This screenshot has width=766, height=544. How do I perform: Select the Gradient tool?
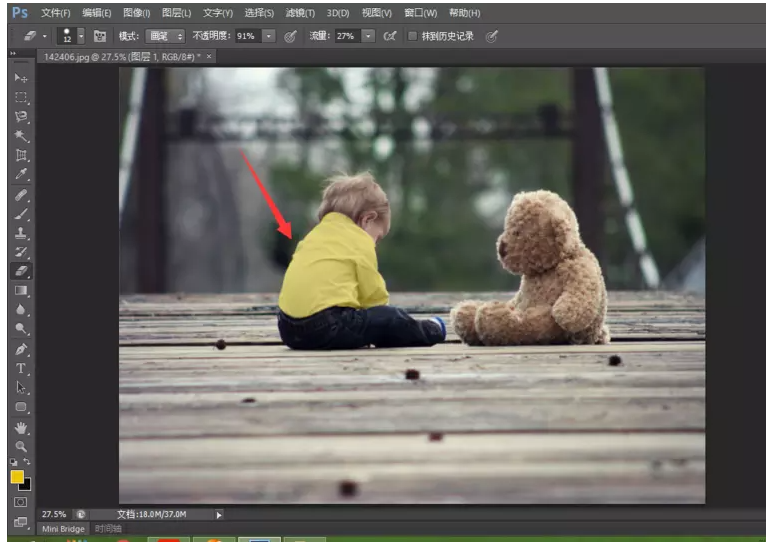(21, 291)
